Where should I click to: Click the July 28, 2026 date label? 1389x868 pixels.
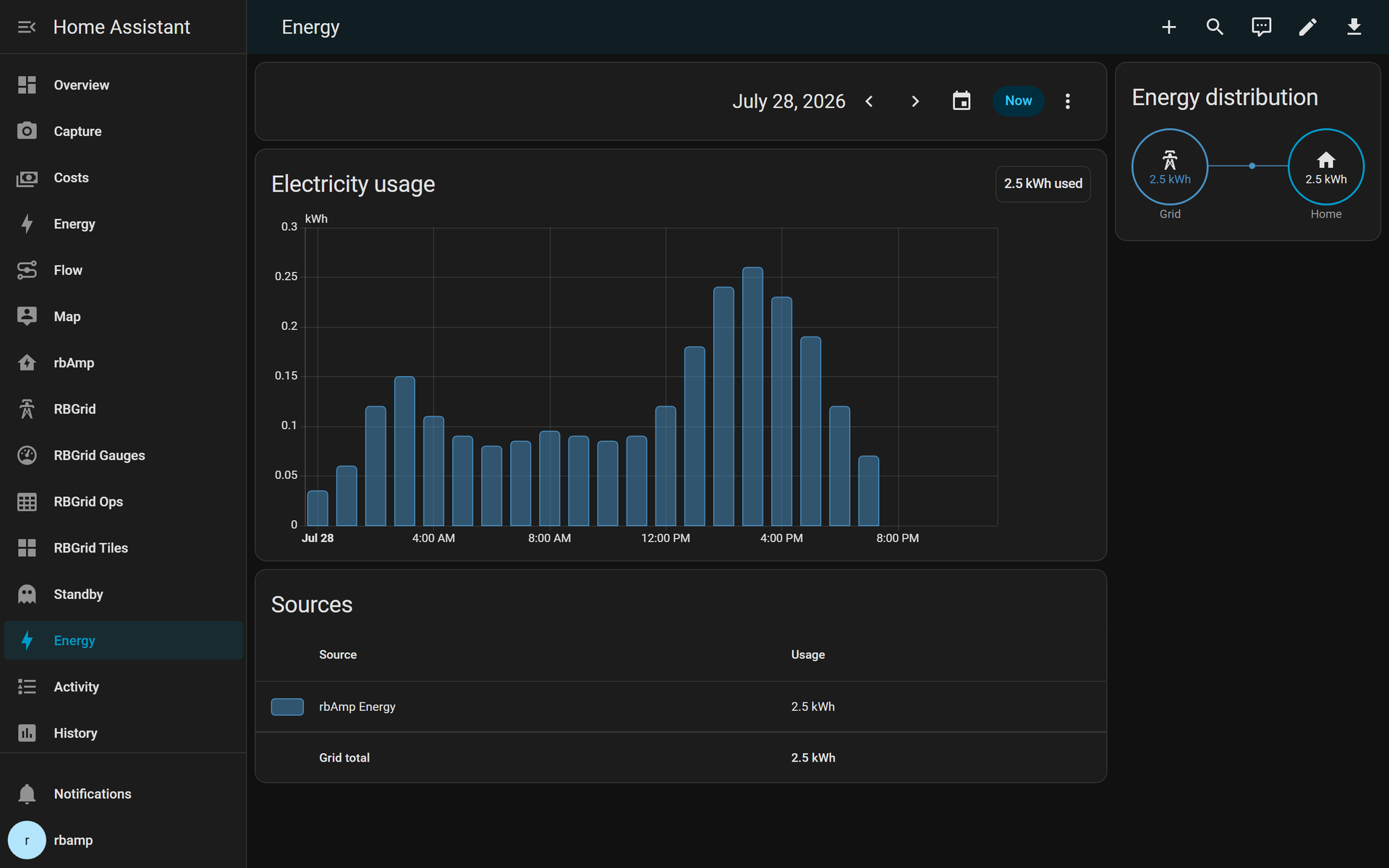point(789,101)
